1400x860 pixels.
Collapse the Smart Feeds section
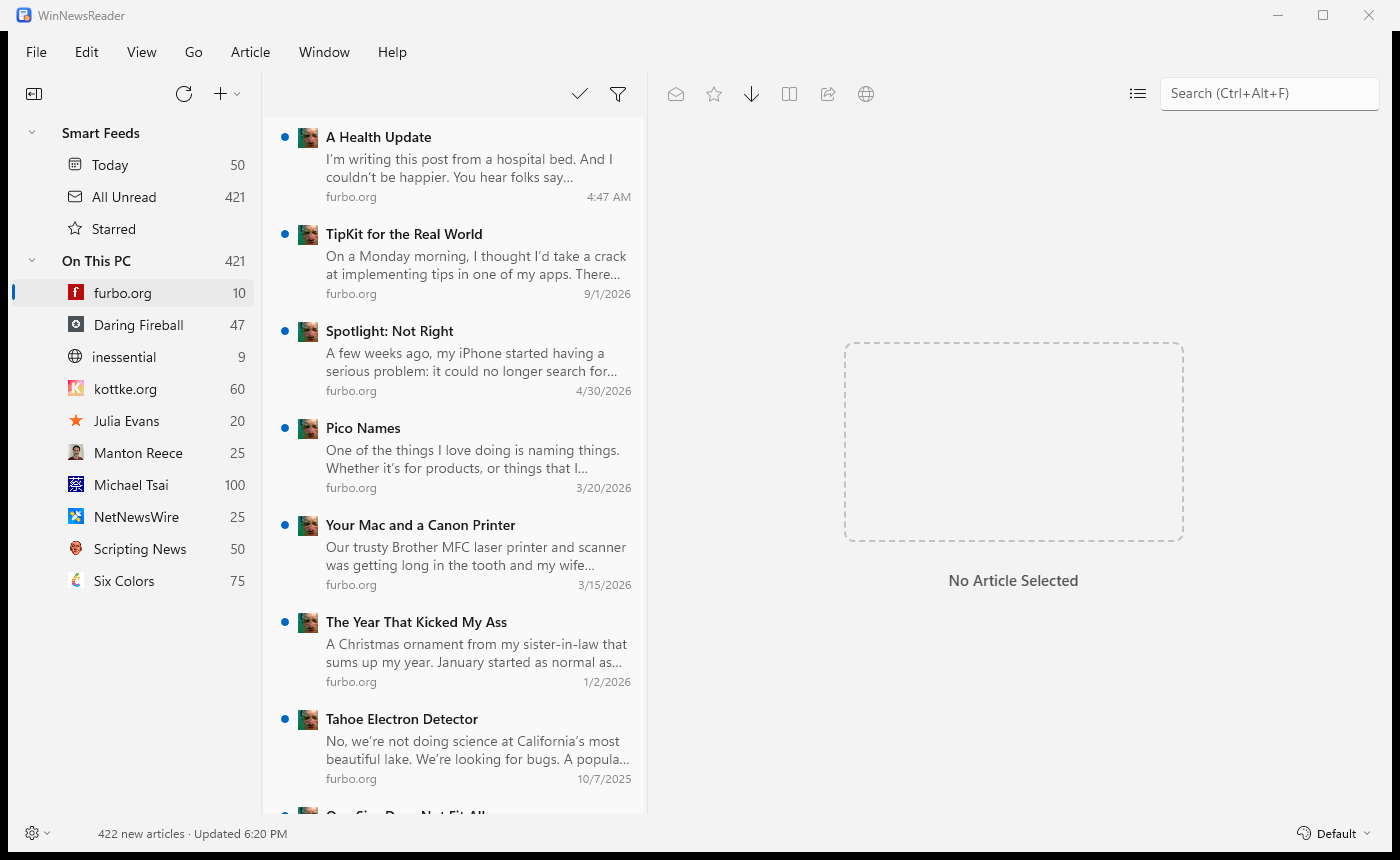(32, 133)
